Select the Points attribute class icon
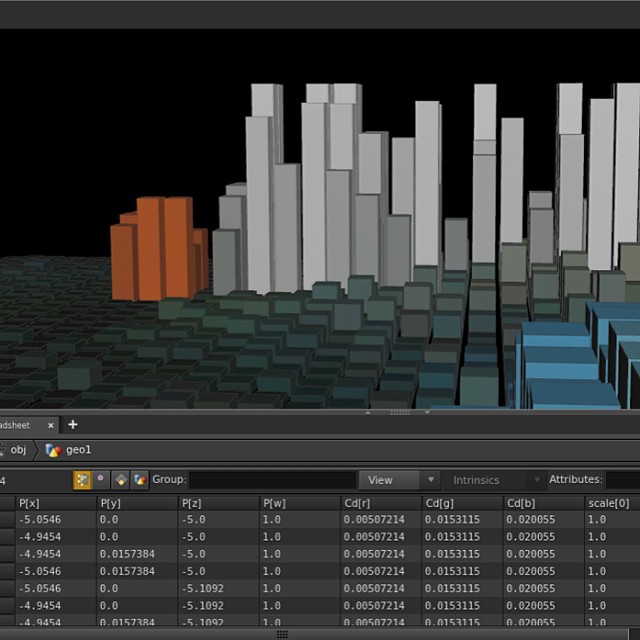Viewport: 640px width, 640px height. 82,480
